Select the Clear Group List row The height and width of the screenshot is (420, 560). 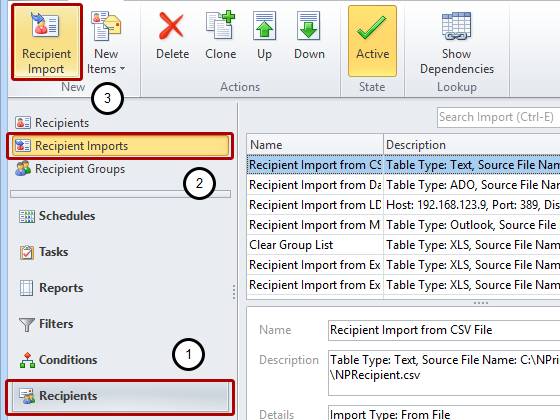tap(403, 245)
